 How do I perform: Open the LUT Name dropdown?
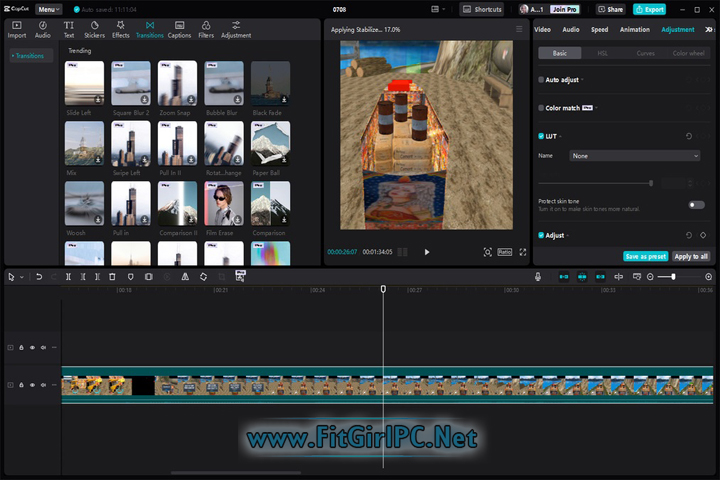pos(634,156)
